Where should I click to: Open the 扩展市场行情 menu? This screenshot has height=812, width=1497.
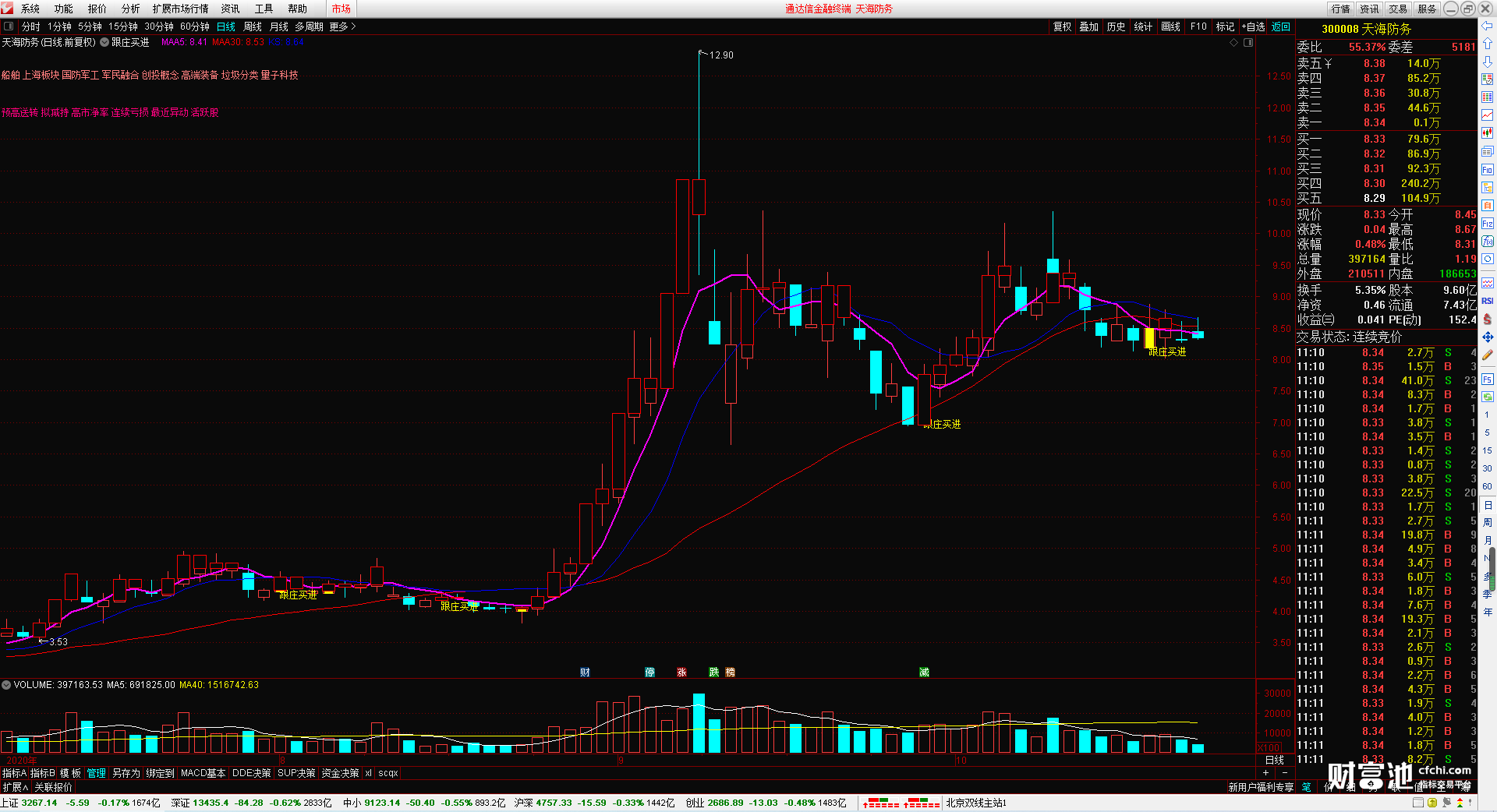[181, 9]
